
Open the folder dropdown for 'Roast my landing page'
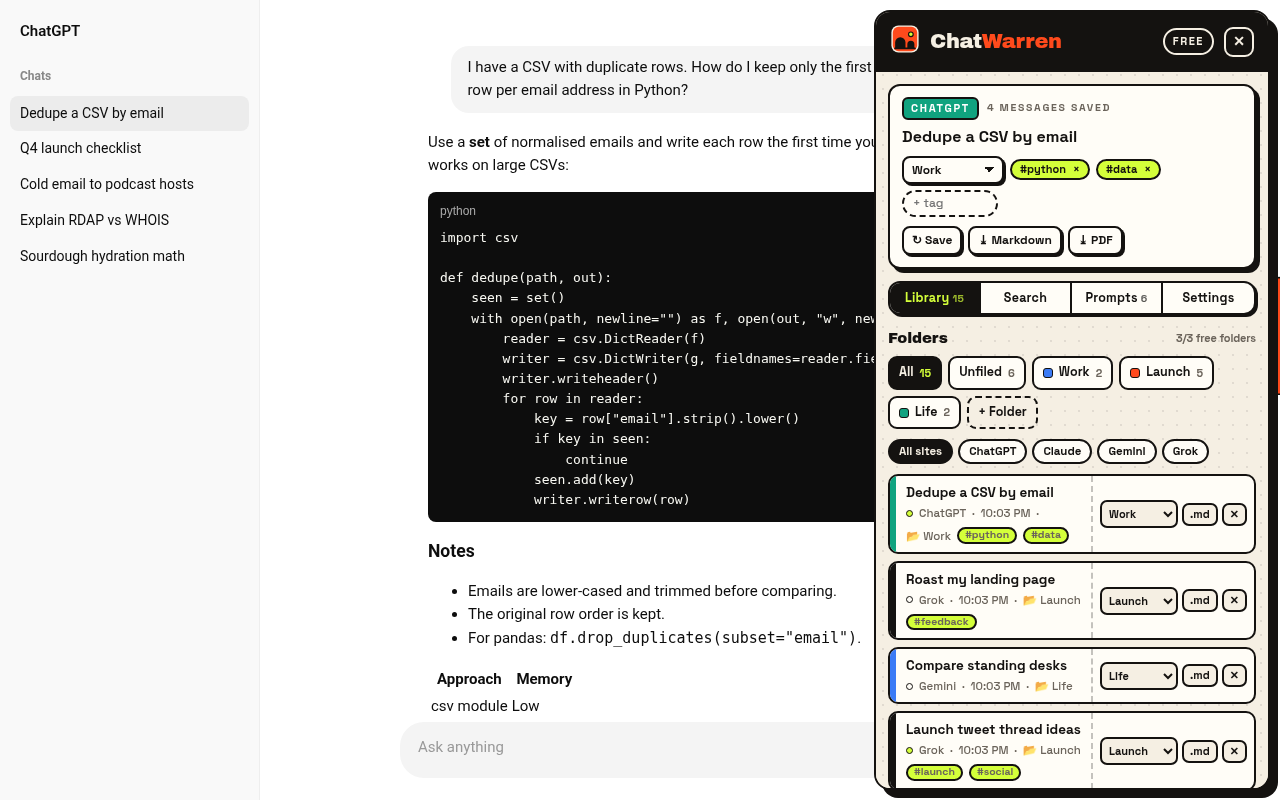pos(1138,601)
